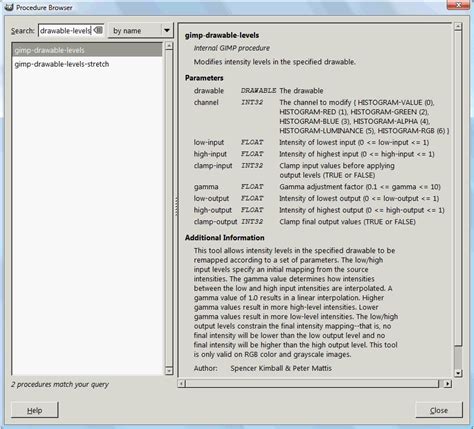Click the "low-input" parameter name
Viewport: 474px width, 429px height.
tap(209, 142)
